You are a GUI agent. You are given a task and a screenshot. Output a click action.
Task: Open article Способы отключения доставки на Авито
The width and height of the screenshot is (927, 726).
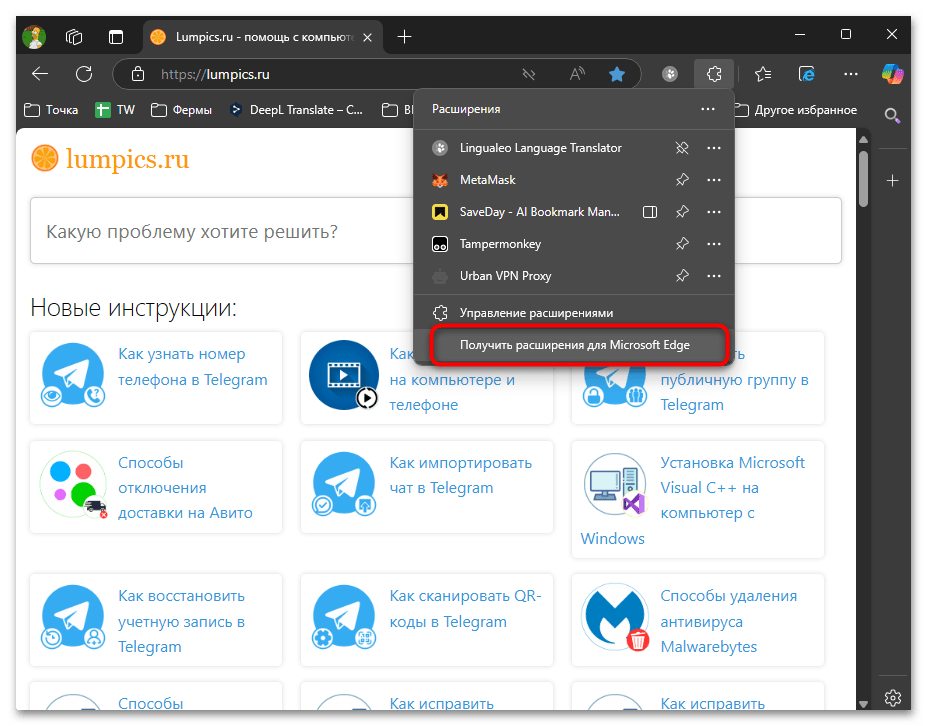coord(185,488)
